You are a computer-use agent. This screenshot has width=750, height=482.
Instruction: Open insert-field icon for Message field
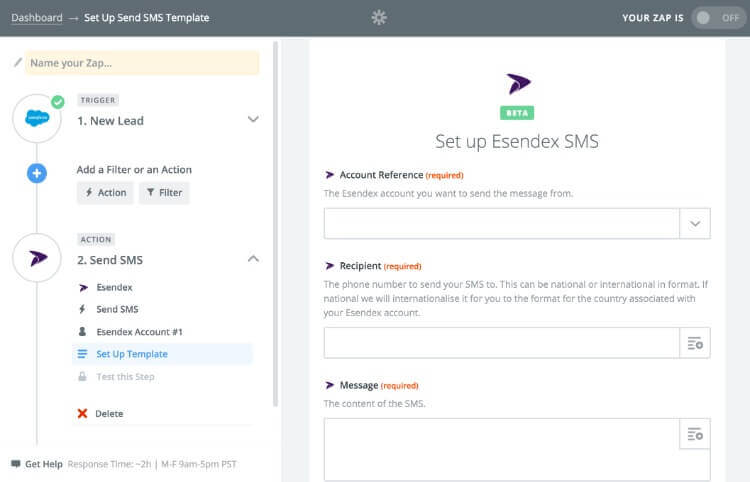click(695, 434)
